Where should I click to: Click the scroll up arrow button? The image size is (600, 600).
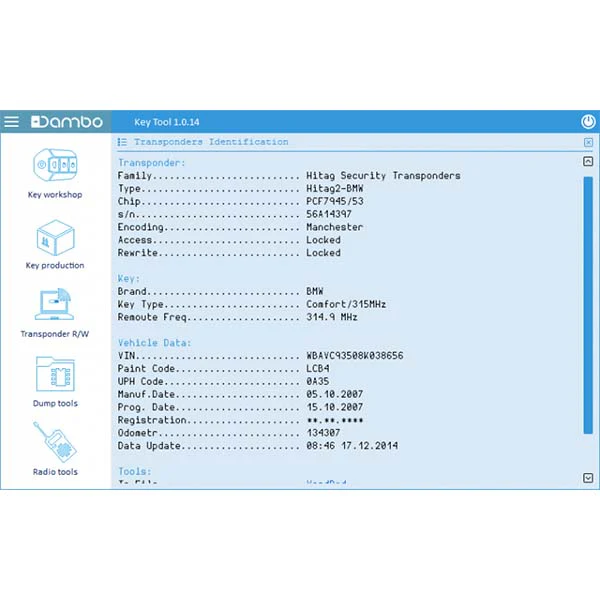588,161
